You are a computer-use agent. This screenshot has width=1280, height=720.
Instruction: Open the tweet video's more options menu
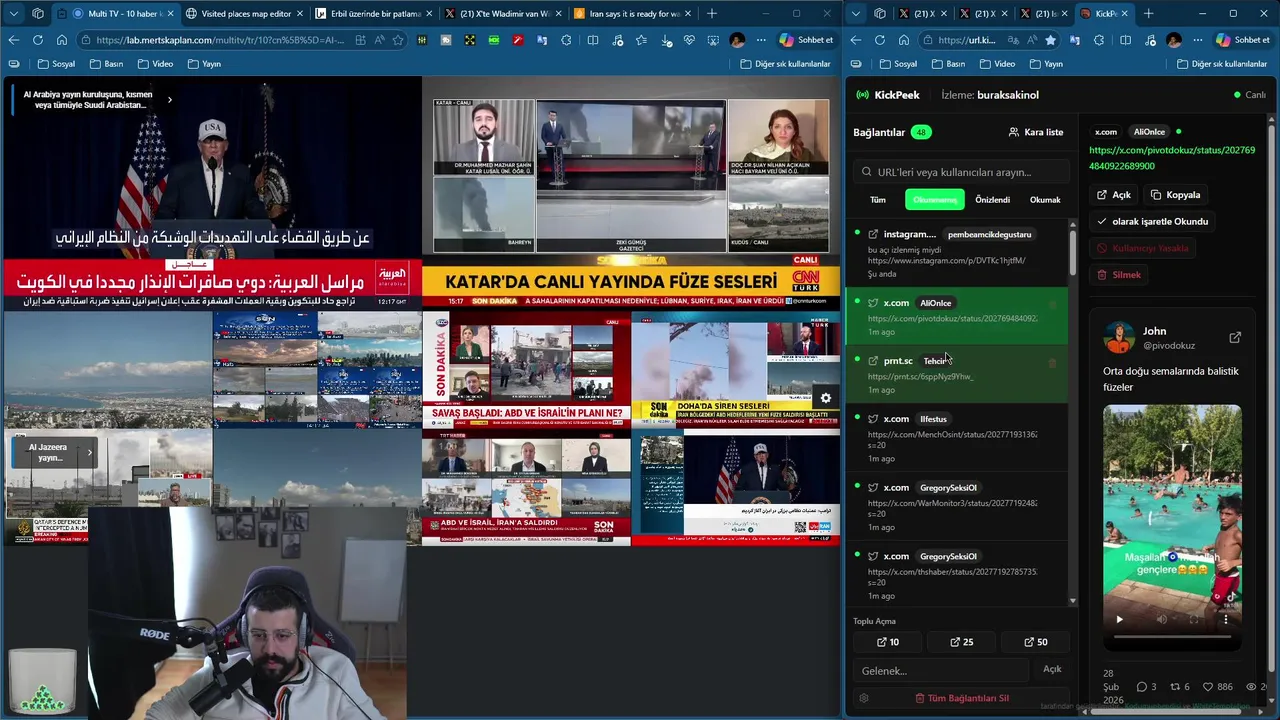pos(1225,620)
